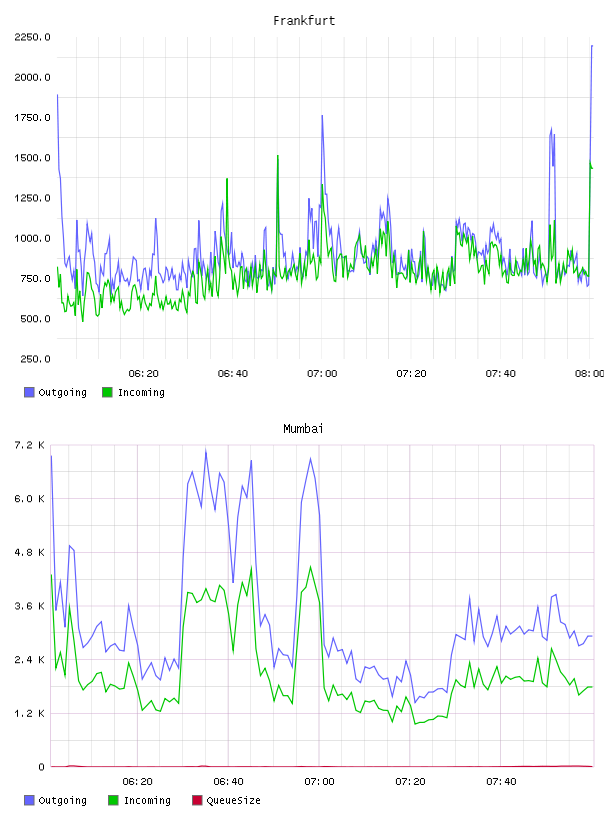Click the 1250.0 y-axis label in Frankfurt chart
The image size is (608, 816).
click(x=32, y=198)
